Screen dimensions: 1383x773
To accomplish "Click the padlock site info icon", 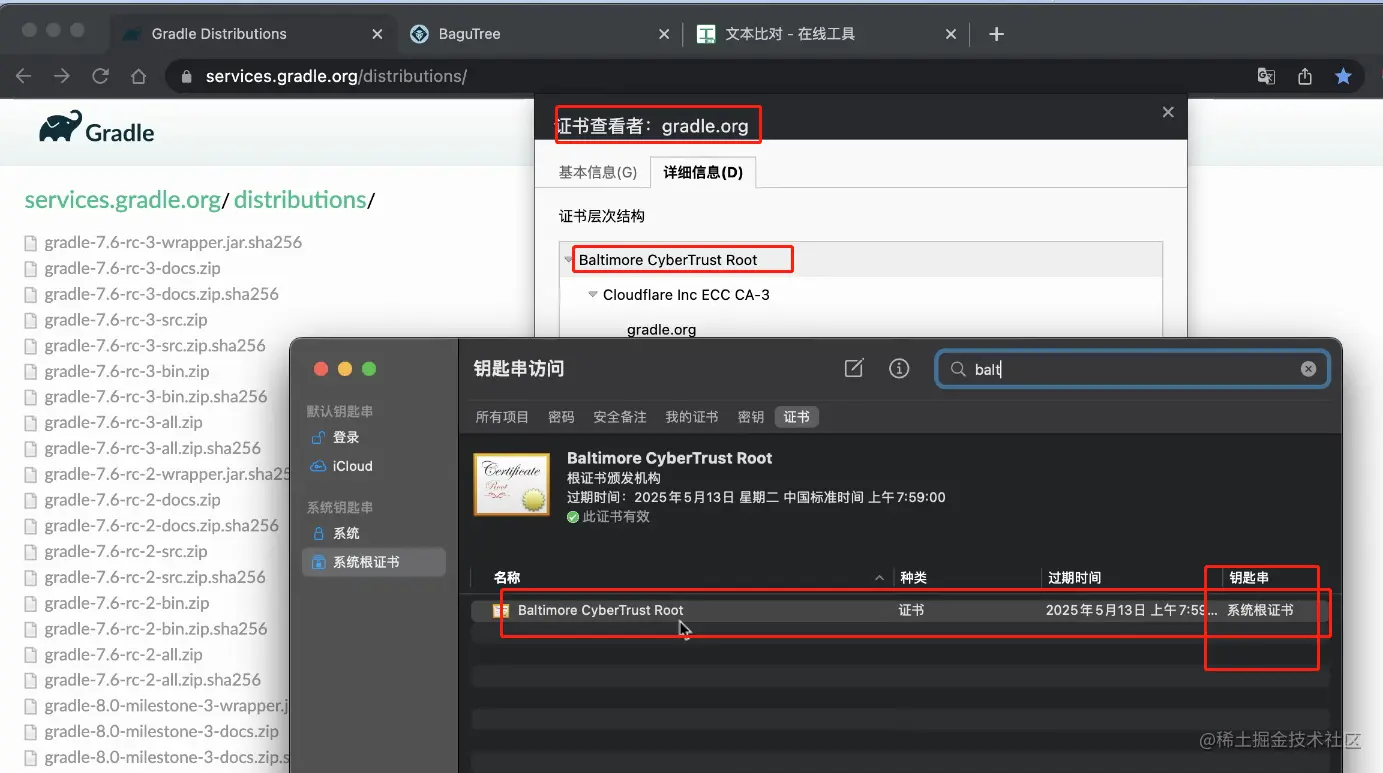I will coord(185,76).
